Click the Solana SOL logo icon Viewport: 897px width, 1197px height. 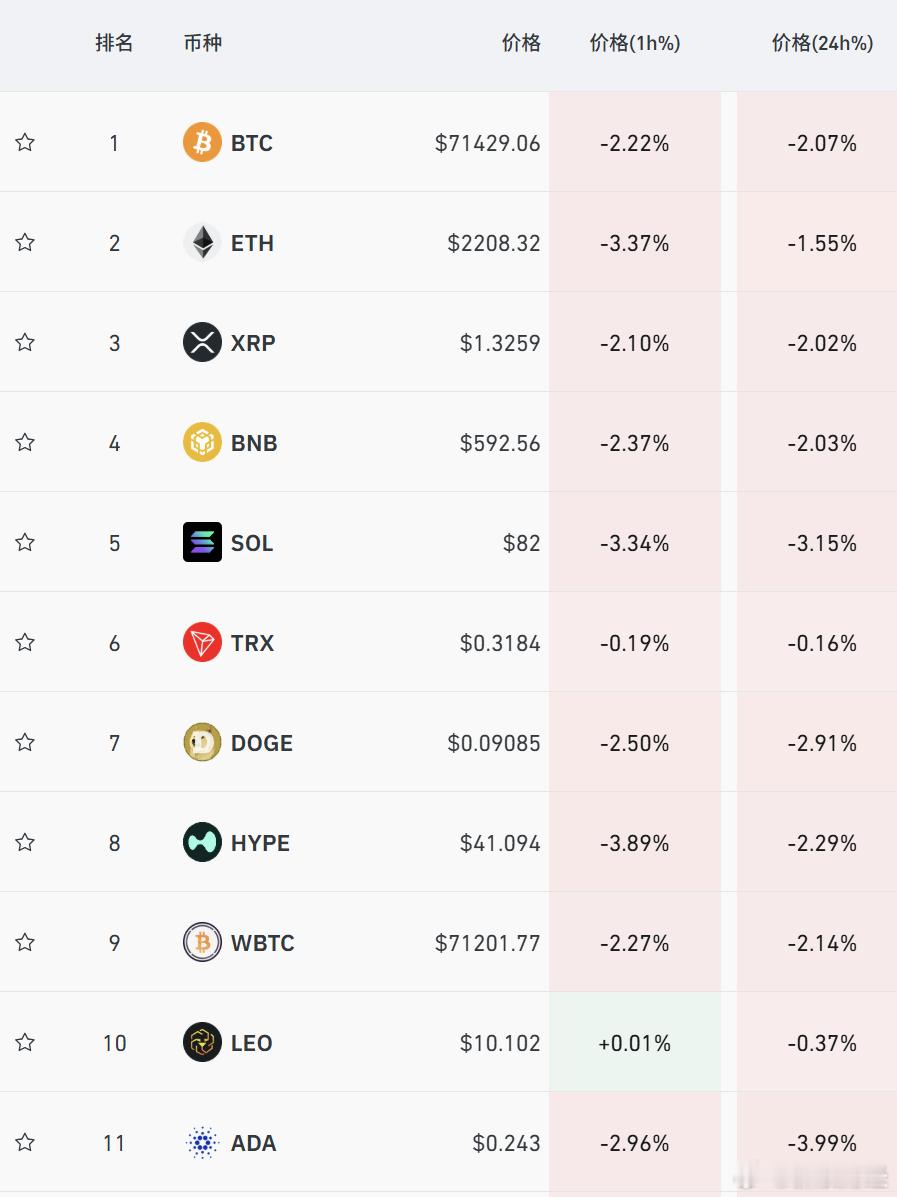point(202,542)
